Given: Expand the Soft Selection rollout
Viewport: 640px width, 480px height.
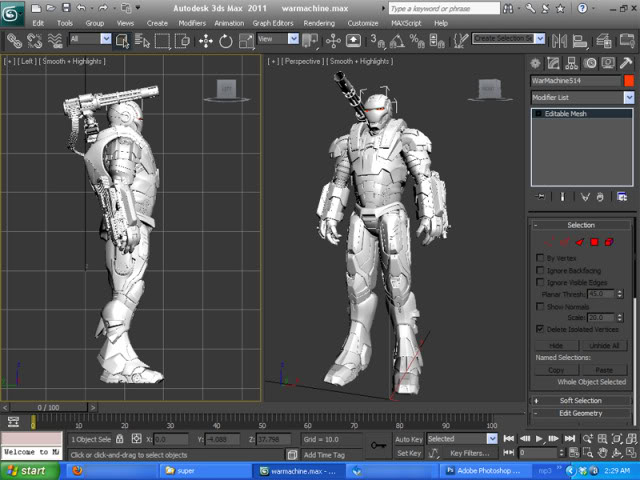Looking at the screenshot, I should click(581, 401).
